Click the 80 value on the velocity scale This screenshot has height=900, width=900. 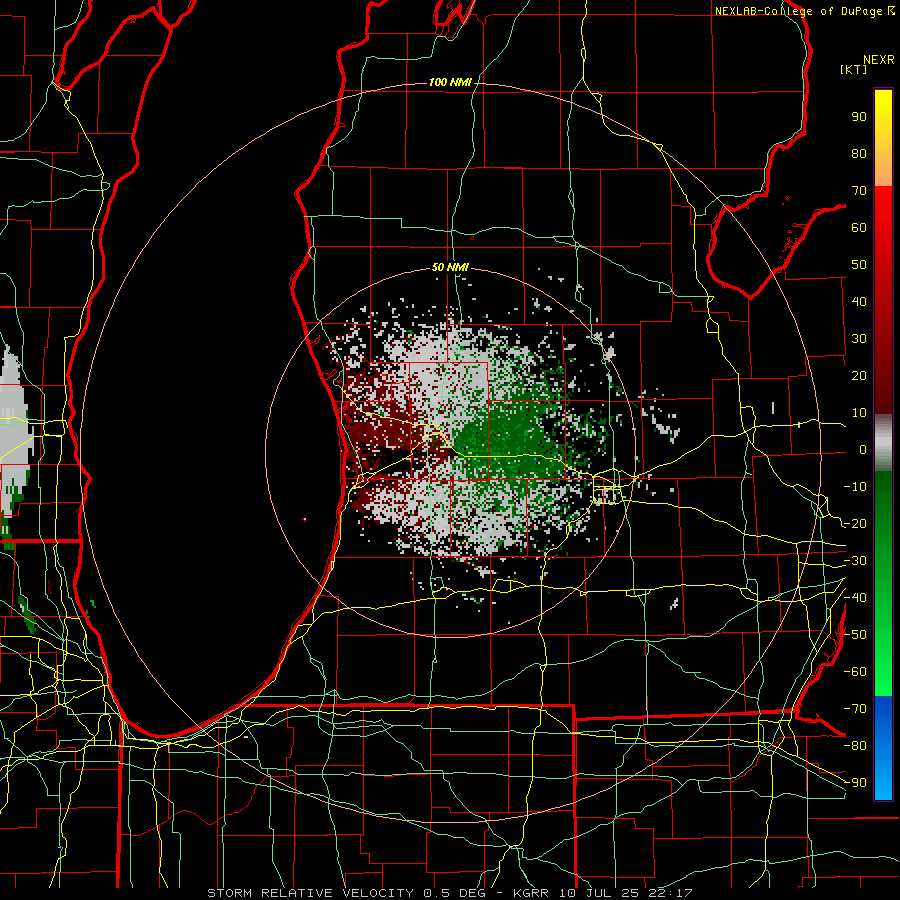(x=859, y=154)
